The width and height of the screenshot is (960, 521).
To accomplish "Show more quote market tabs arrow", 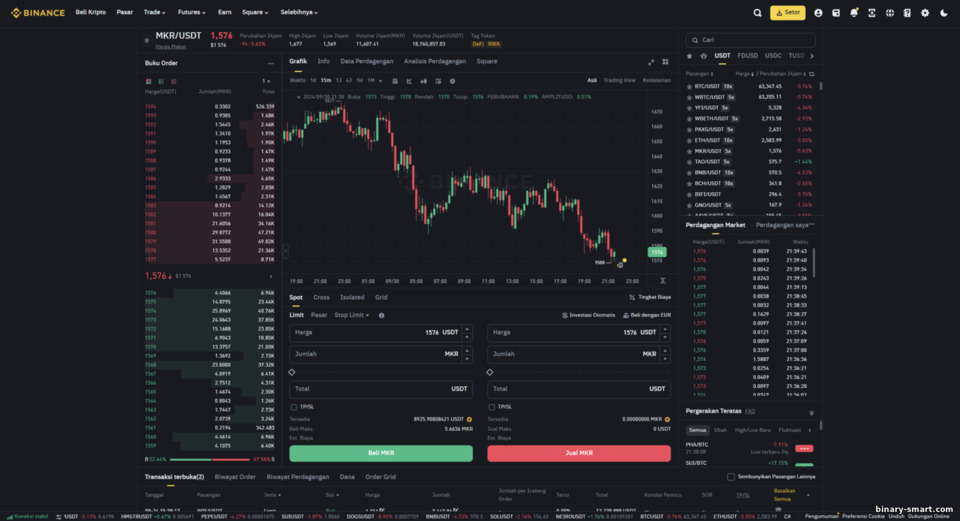I will point(812,56).
